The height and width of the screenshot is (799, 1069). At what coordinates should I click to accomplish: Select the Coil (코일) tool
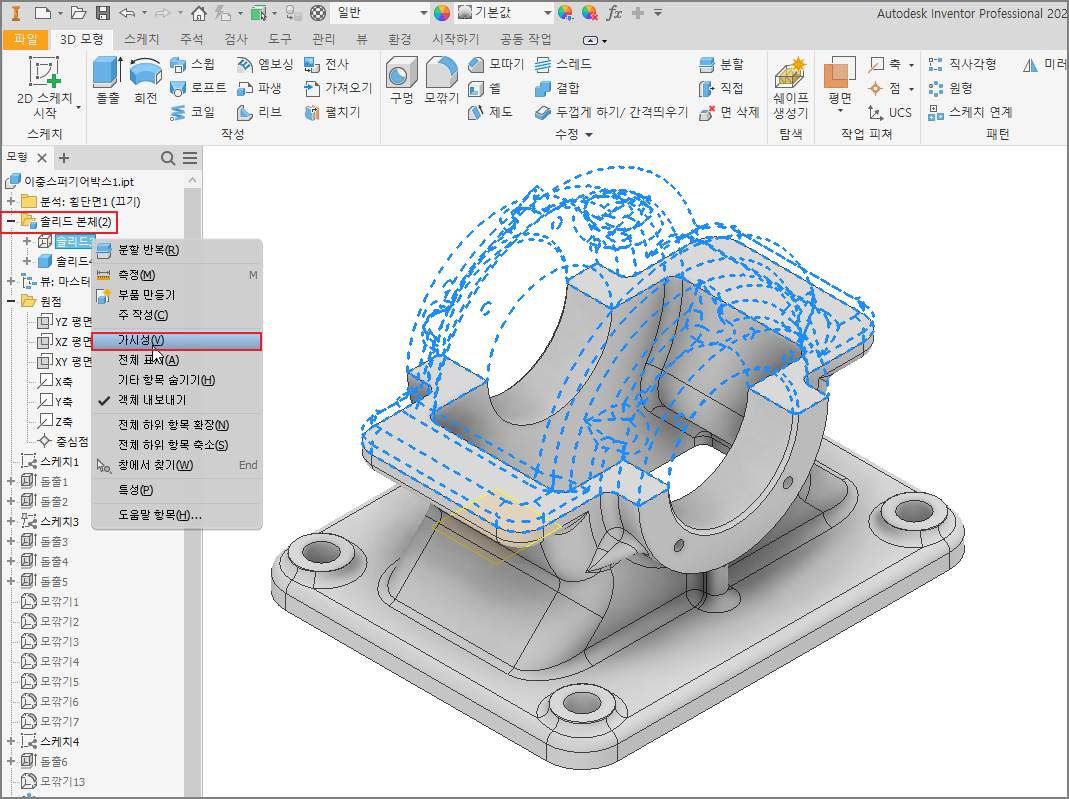[193, 112]
